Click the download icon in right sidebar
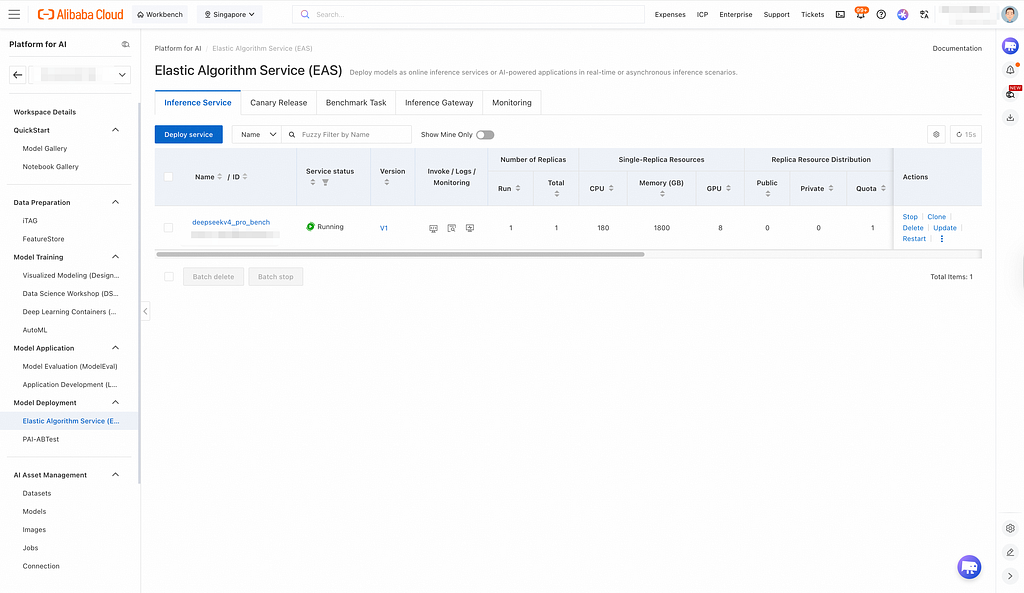This screenshot has height=593, width=1024. coord(1010,118)
